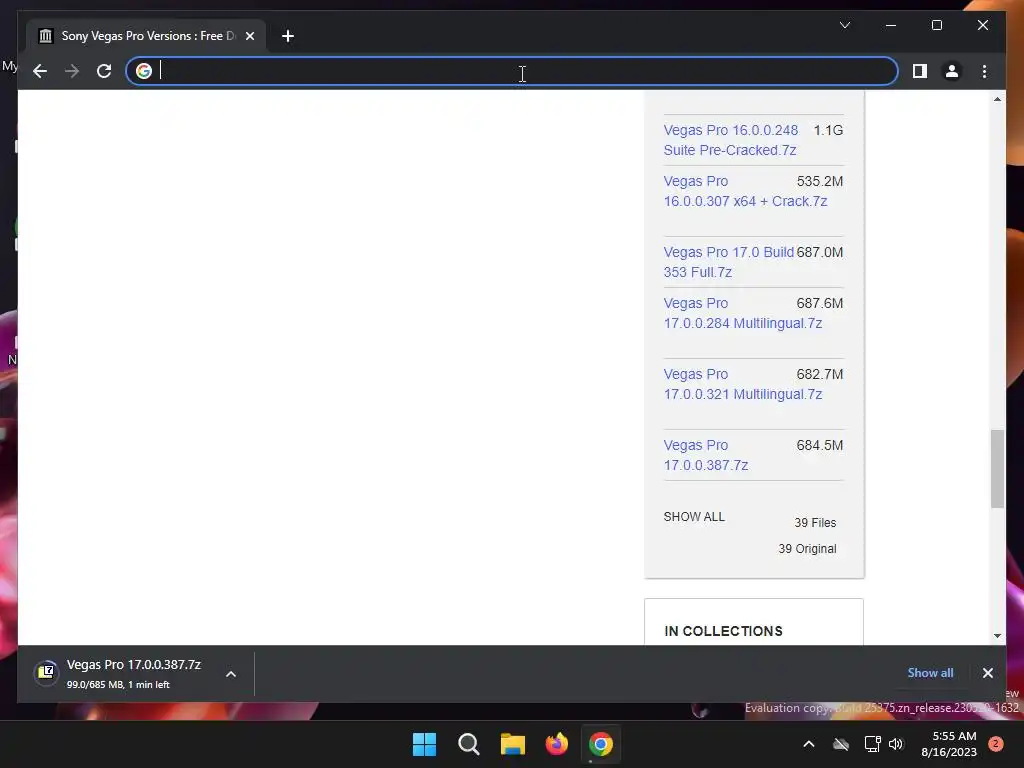
Task: Download Vegas Pro 17.0 Build 353 Full.7z
Action: [x=729, y=262]
